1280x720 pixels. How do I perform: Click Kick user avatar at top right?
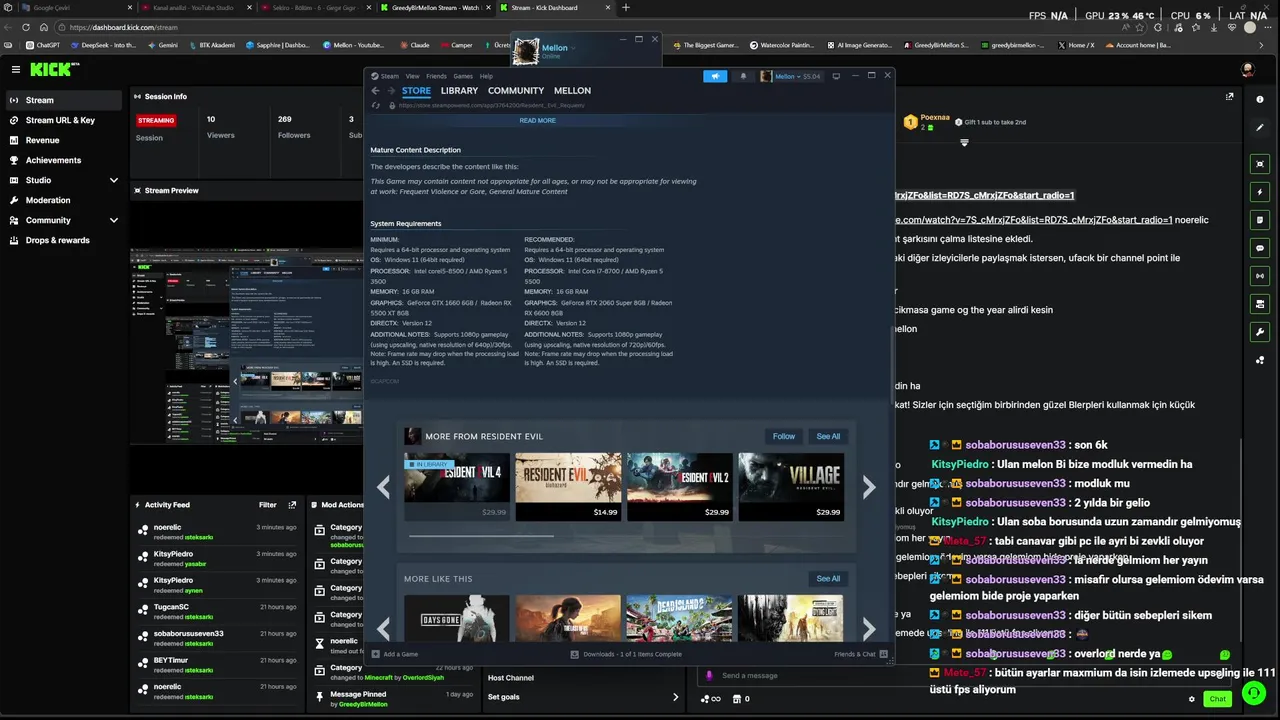tap(1248, 70)
